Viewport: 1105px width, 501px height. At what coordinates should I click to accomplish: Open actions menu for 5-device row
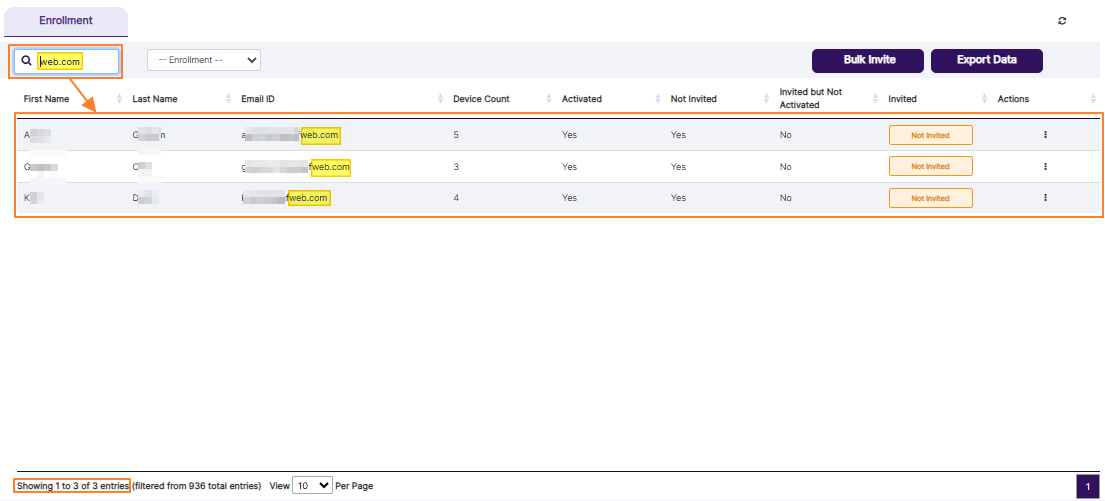[x=1045, y=135]
